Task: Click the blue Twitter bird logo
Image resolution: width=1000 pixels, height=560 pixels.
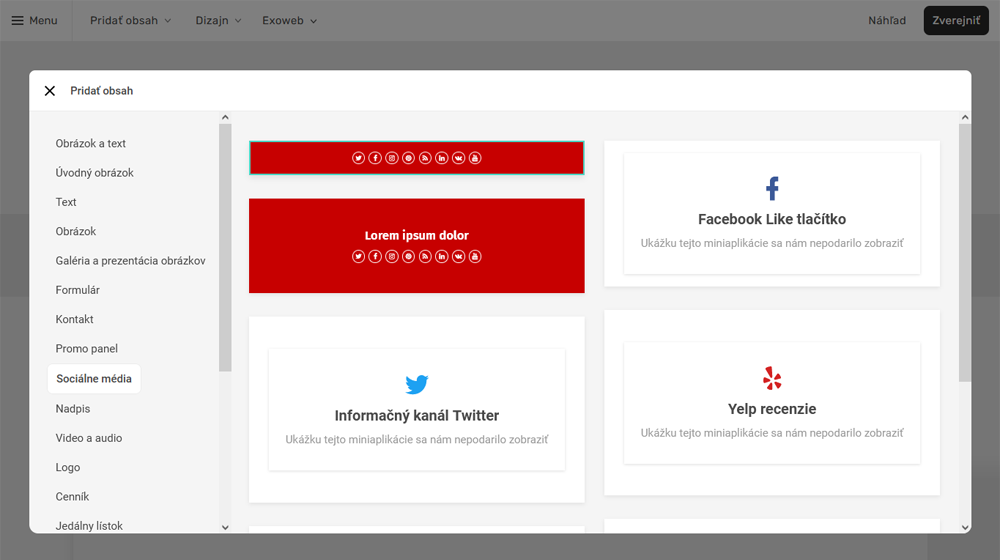Action: [x=416, y=384]
